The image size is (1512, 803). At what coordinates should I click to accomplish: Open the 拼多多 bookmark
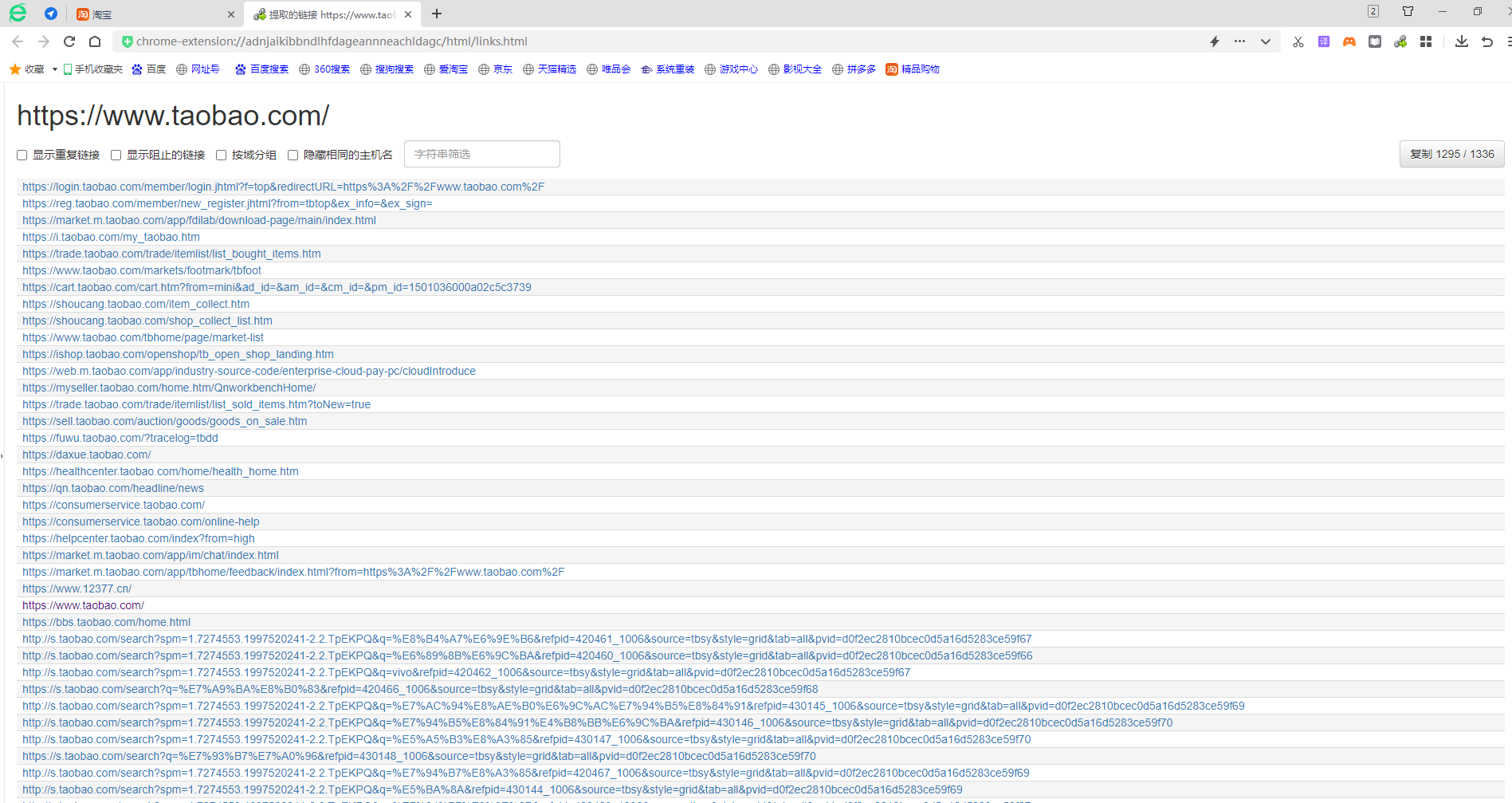(854, 69)
